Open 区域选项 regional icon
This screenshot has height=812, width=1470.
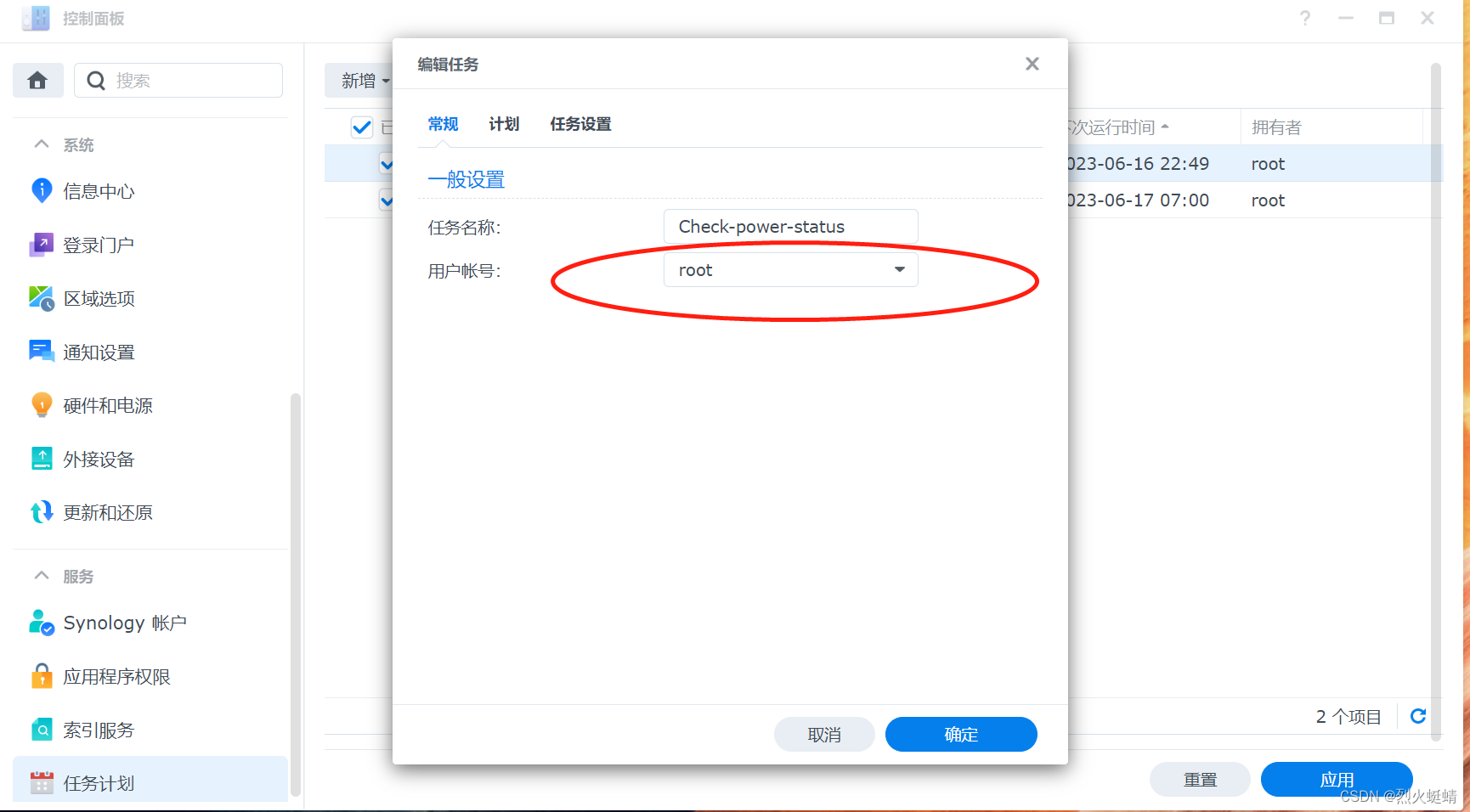(x=41, y=298)
